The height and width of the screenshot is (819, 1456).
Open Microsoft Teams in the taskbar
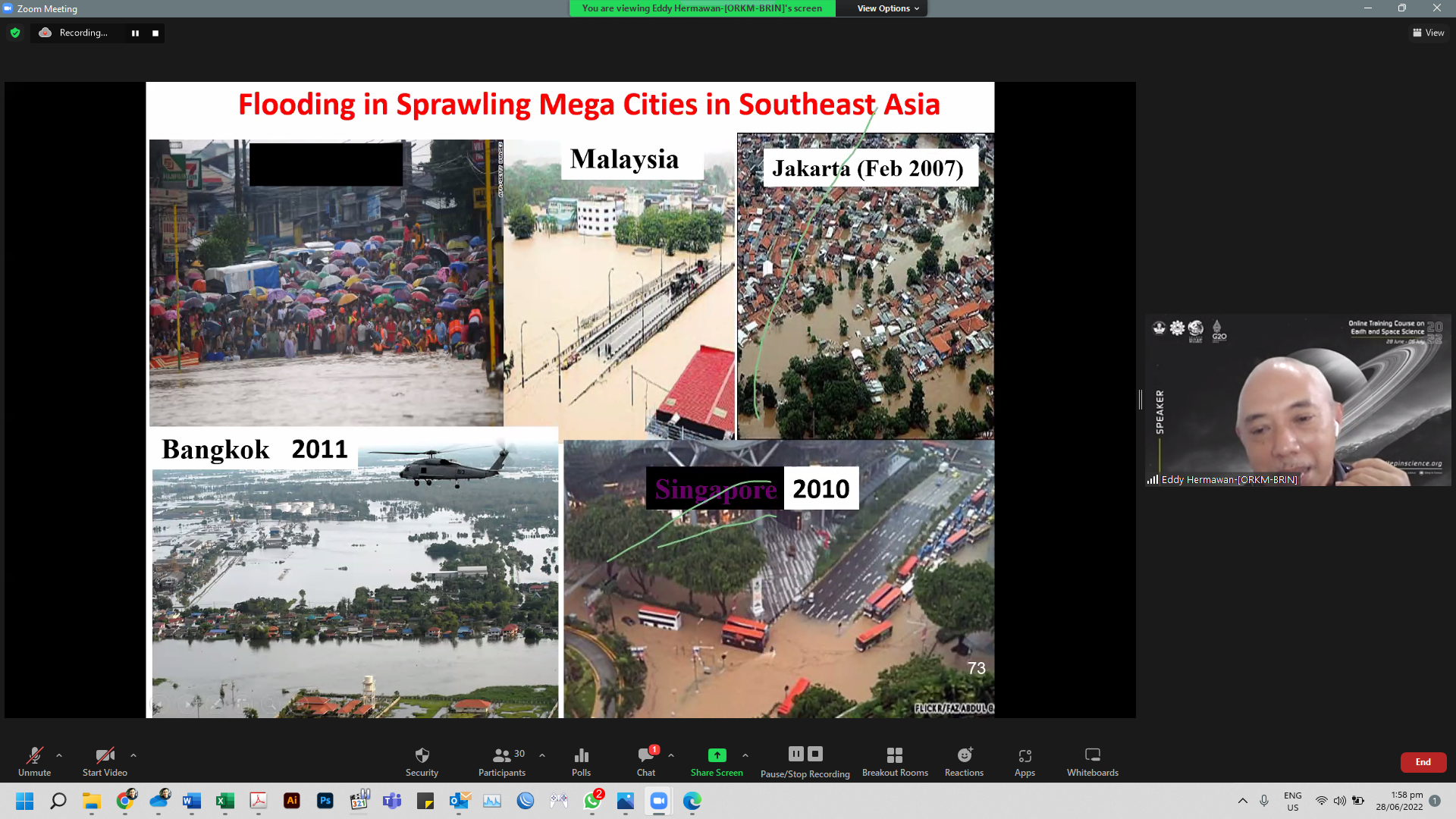tap(392, 801)
